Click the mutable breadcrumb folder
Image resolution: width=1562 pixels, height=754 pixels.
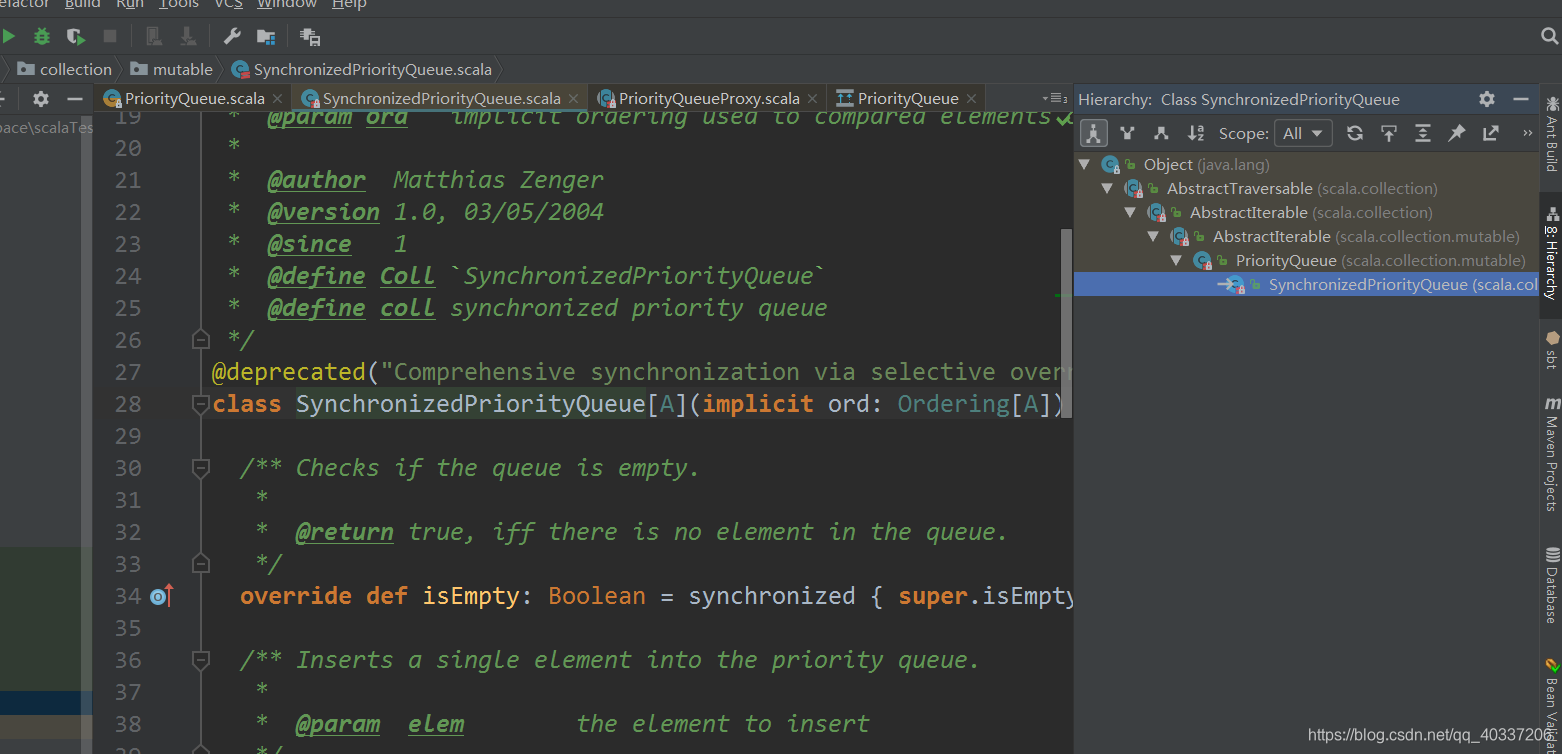tap(171, 69)
